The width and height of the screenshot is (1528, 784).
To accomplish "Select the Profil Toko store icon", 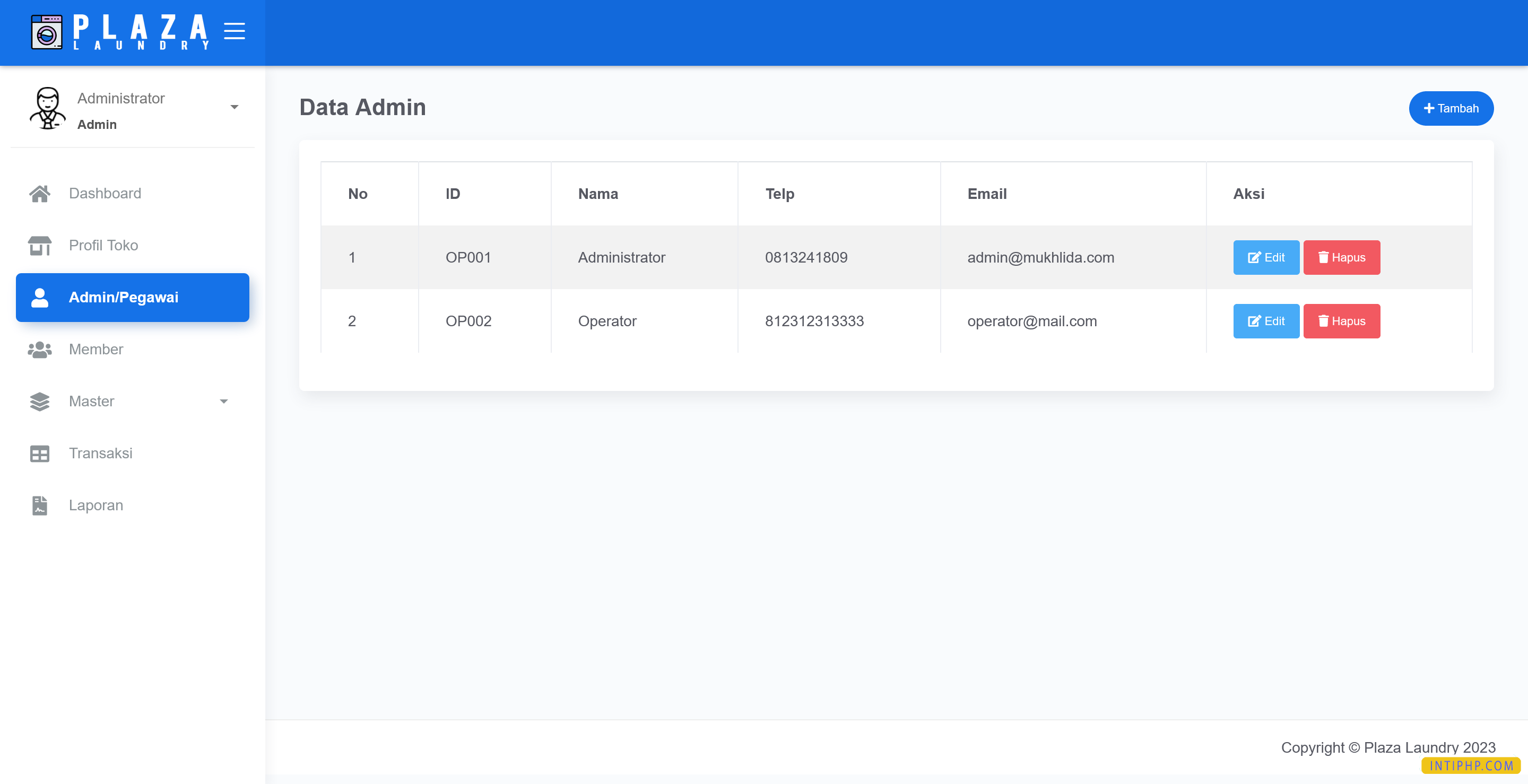I will click(39, 245).
